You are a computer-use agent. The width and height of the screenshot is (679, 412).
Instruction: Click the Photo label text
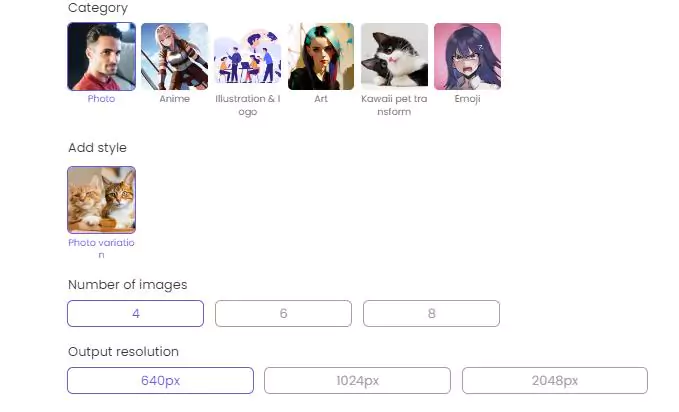coord(101,99)
